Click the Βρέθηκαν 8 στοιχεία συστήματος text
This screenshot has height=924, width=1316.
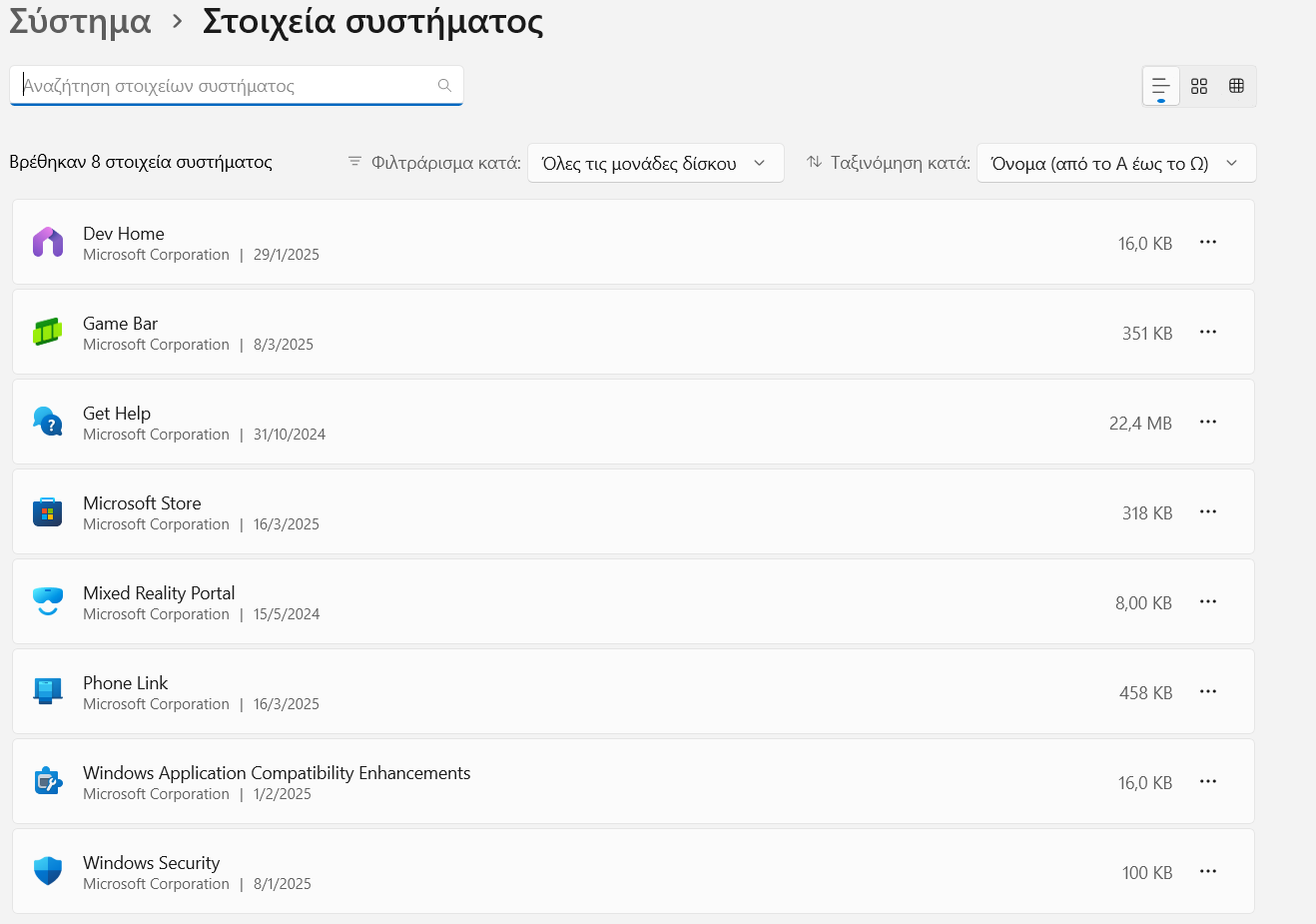141,162
